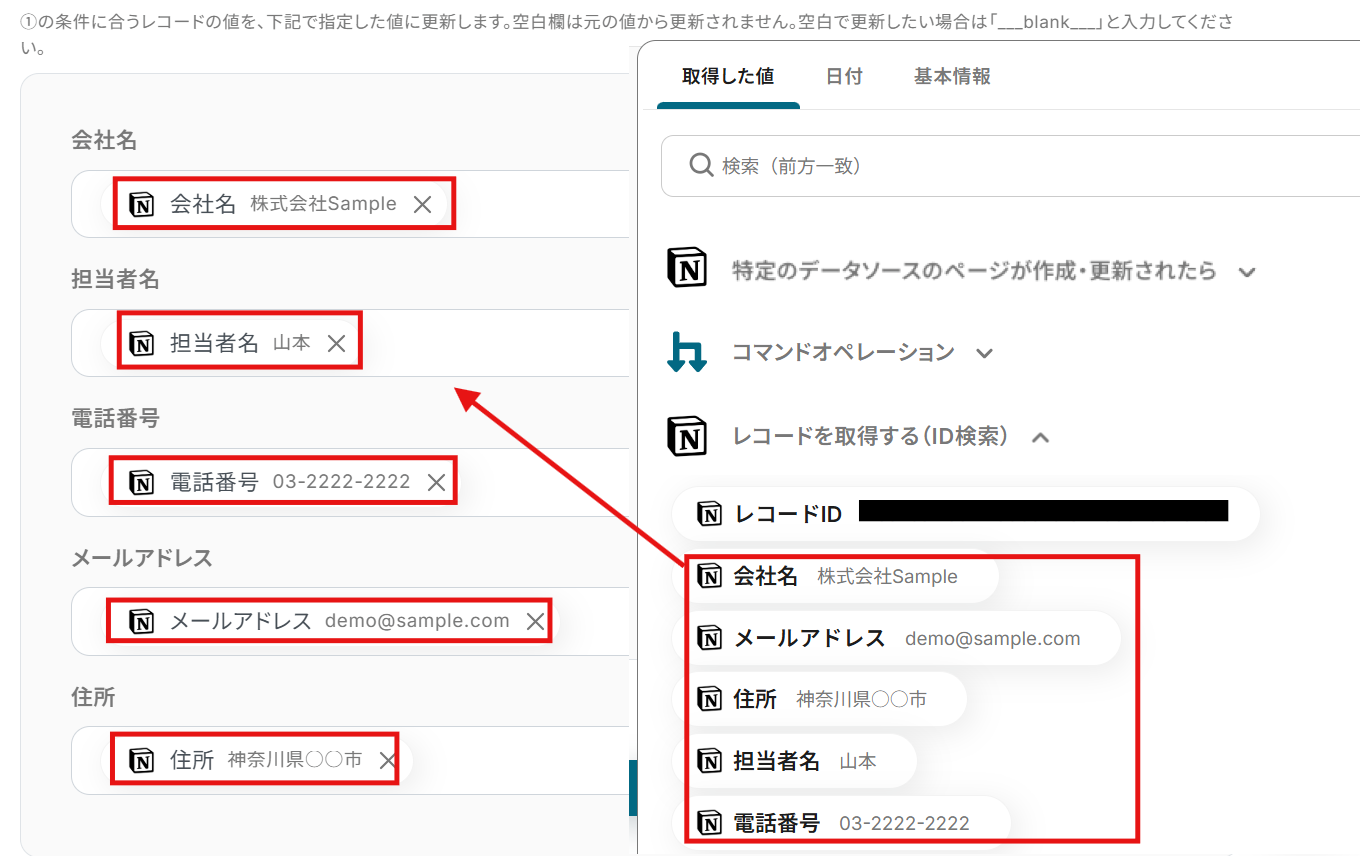Viewport: 1360px width, 856px height.
Task: Remove the 会社名 chip with its X
Action: coord(422,204)
